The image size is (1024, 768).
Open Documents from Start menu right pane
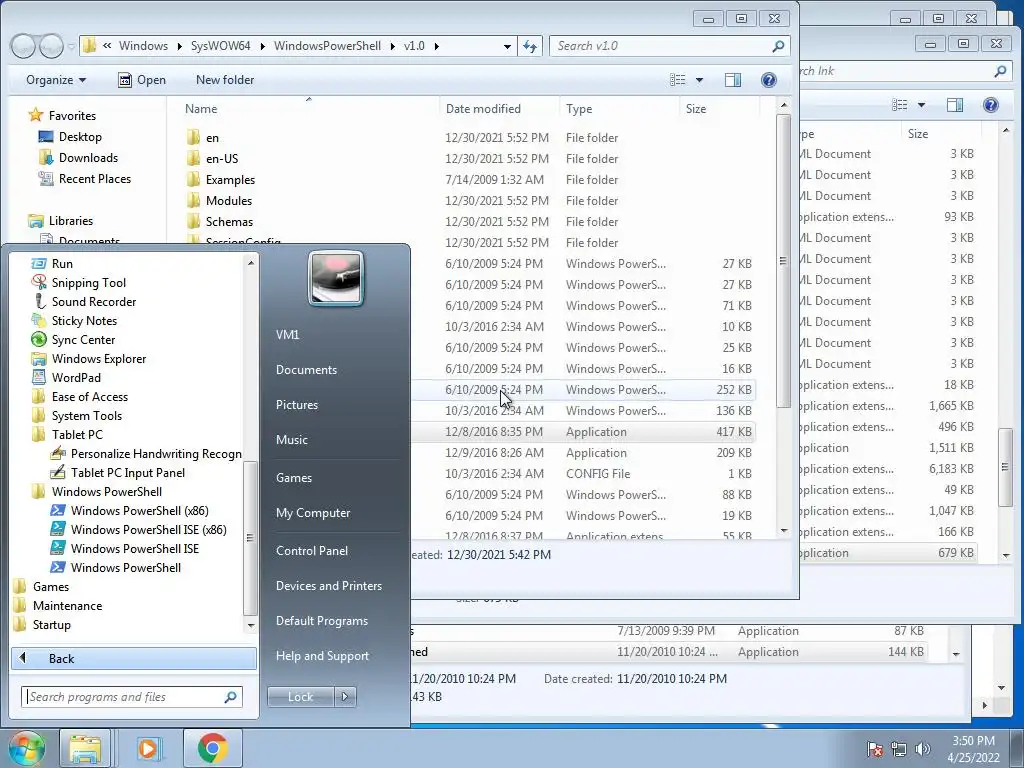[x=306, y=370]
